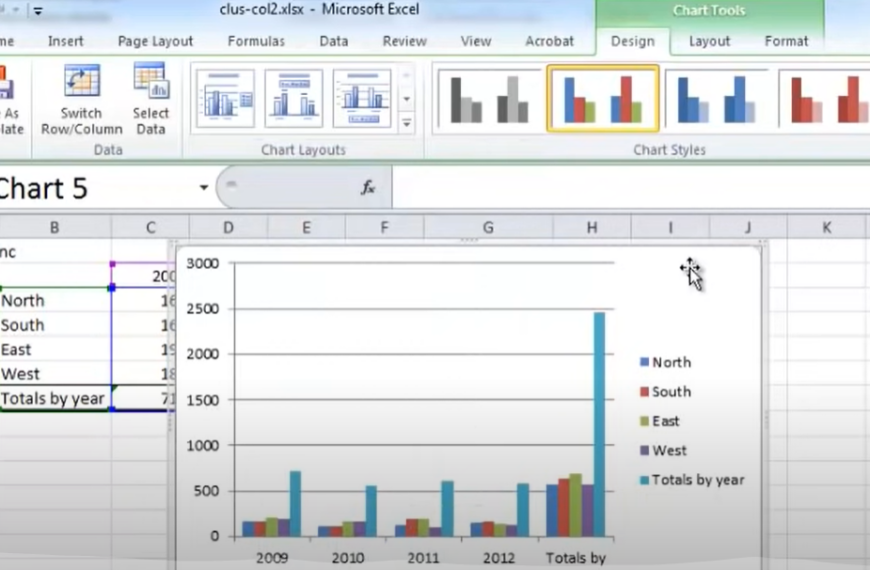Viewport: 870px width, 570px height.
Task: Switch to the View tab
Action: (476, 41)
